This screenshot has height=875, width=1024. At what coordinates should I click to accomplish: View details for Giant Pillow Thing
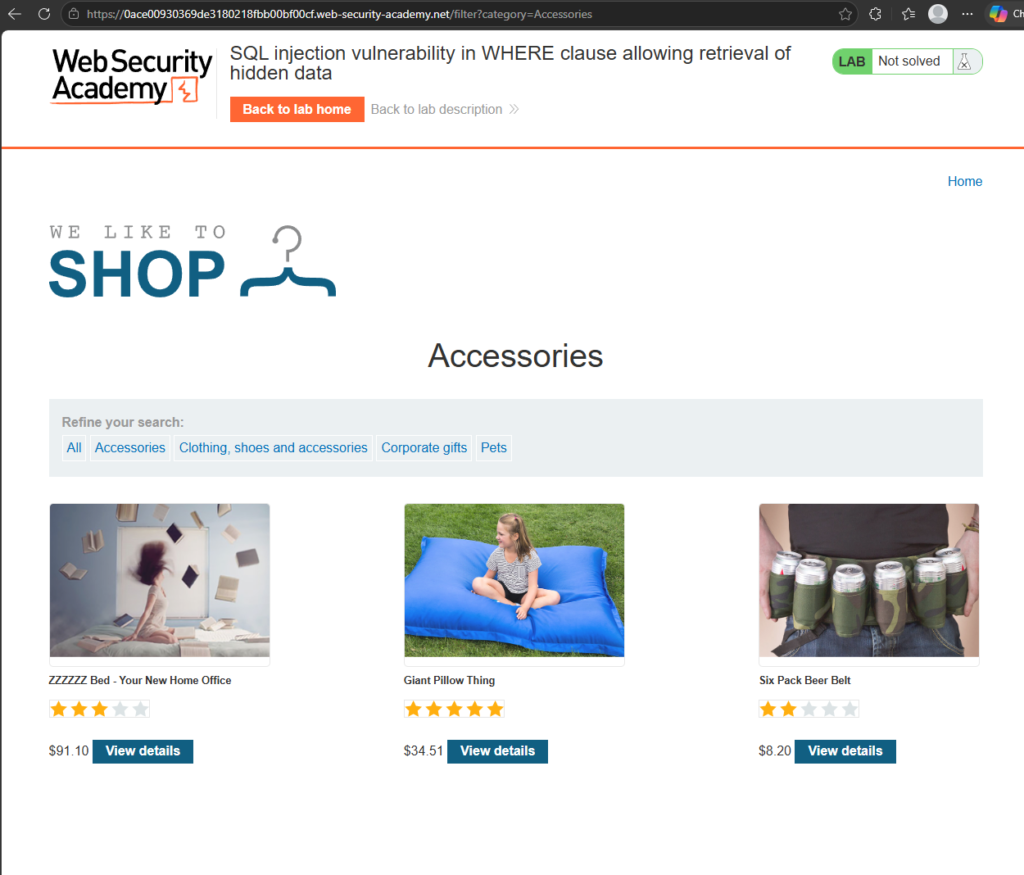click(x=498, y=751)
